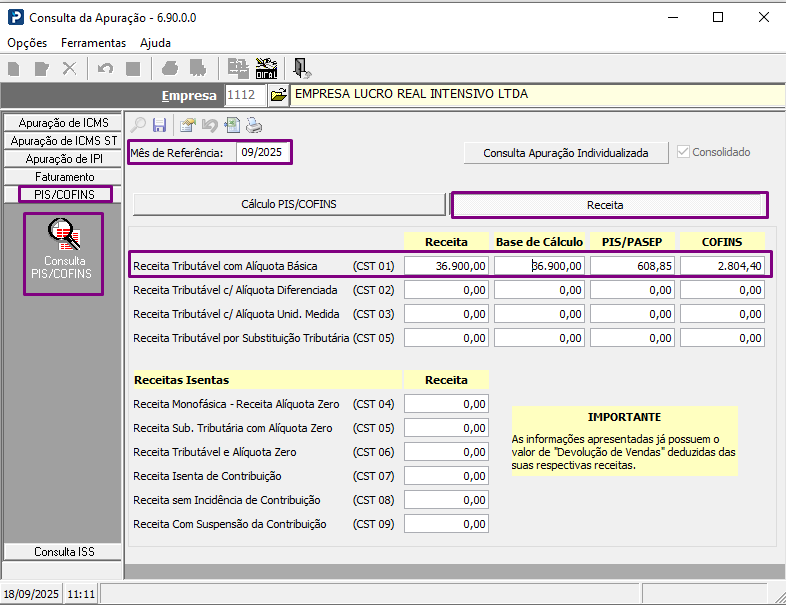Click the save diskette icon
This screenshot has height=605, width=786.
159,125
